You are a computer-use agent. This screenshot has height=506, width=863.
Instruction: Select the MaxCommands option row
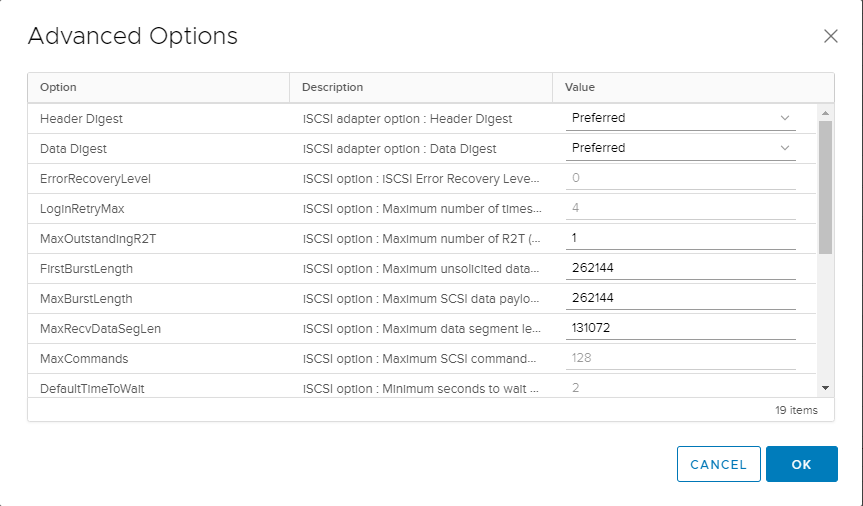422,358
